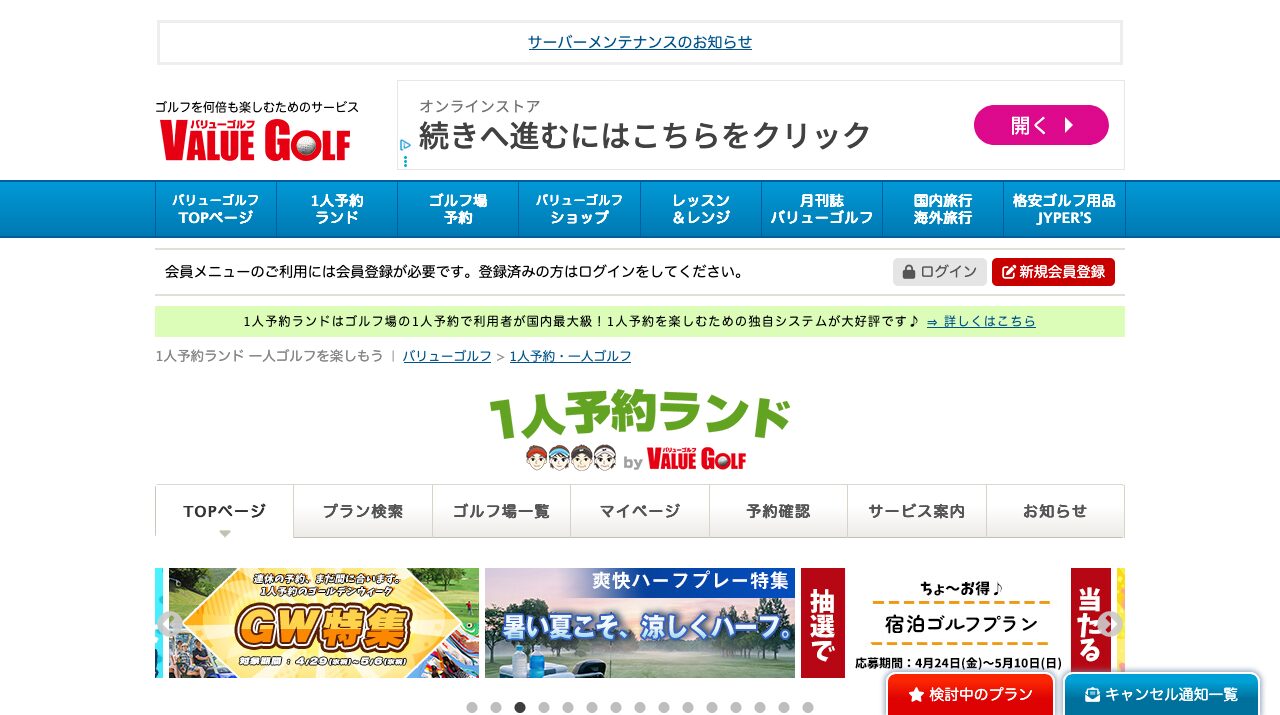
Task: Open 月刊誌バリューゴルフ in the blue nav
Action: click(822, 209)
